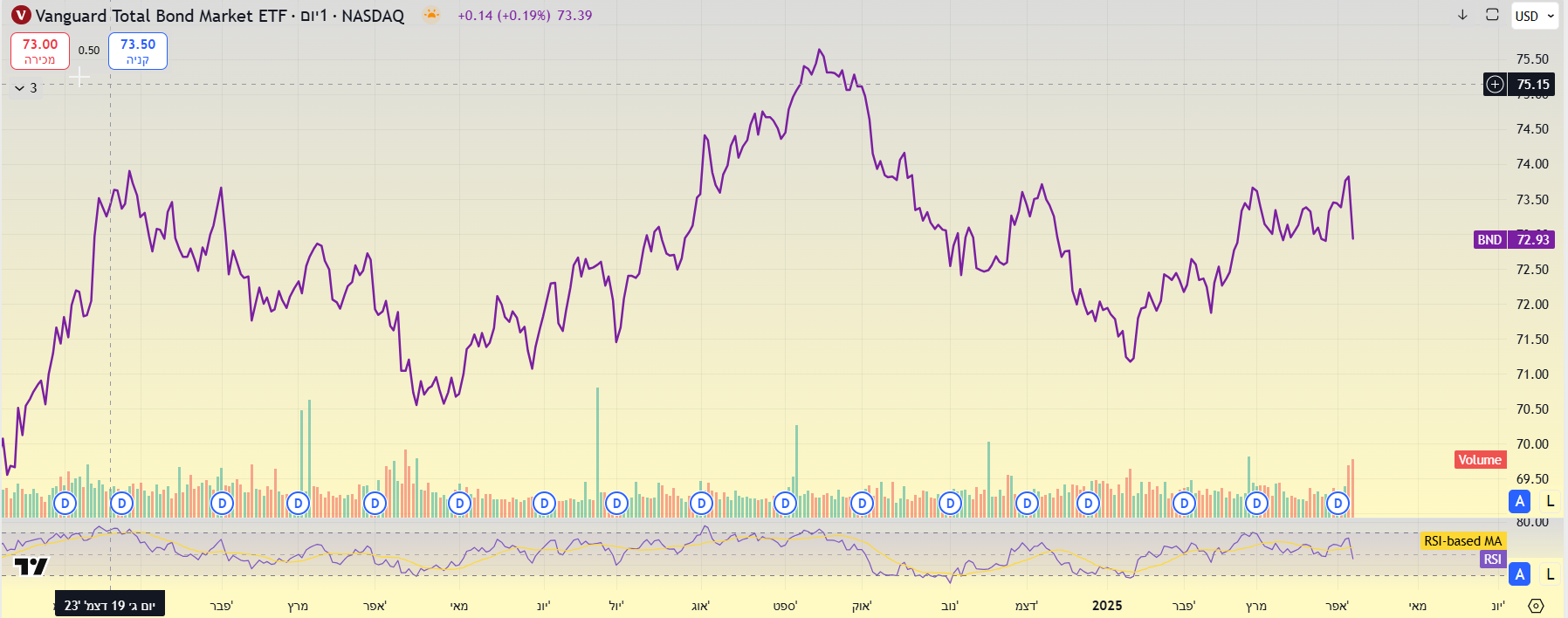
Task: Click the highlighted date label on time axis
Action: click(x=109, y=605)
